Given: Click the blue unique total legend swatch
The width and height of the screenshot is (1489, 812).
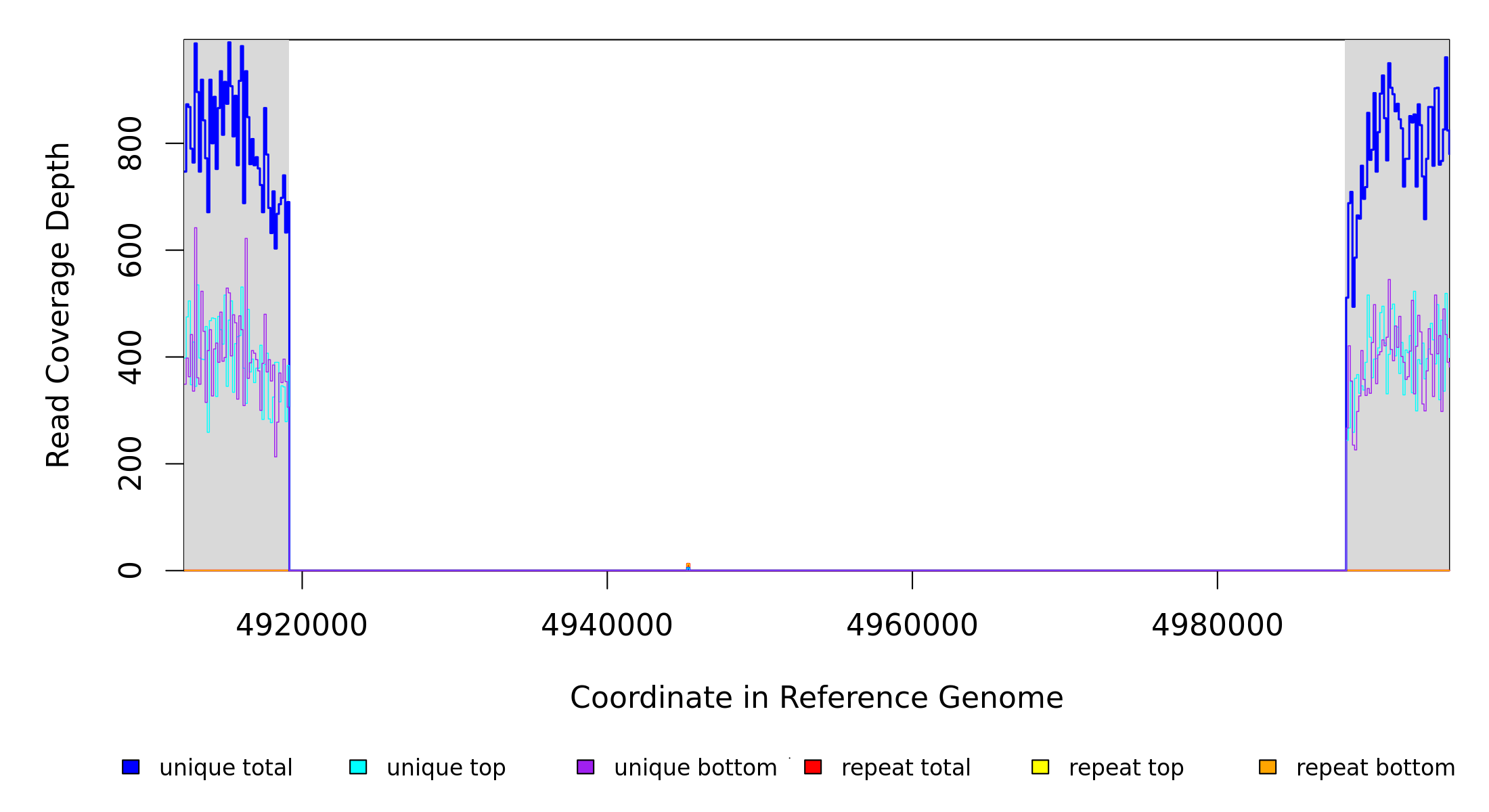Looking at the screenshot, I should [131, 767].
